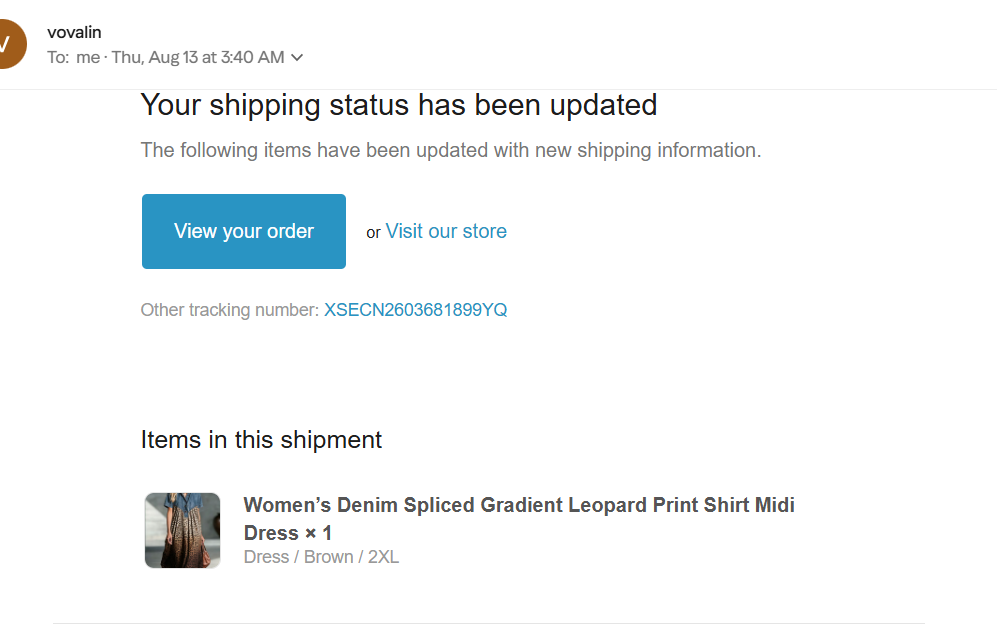Click the separator line under the email header
The image size is (997, 625).
498,90
